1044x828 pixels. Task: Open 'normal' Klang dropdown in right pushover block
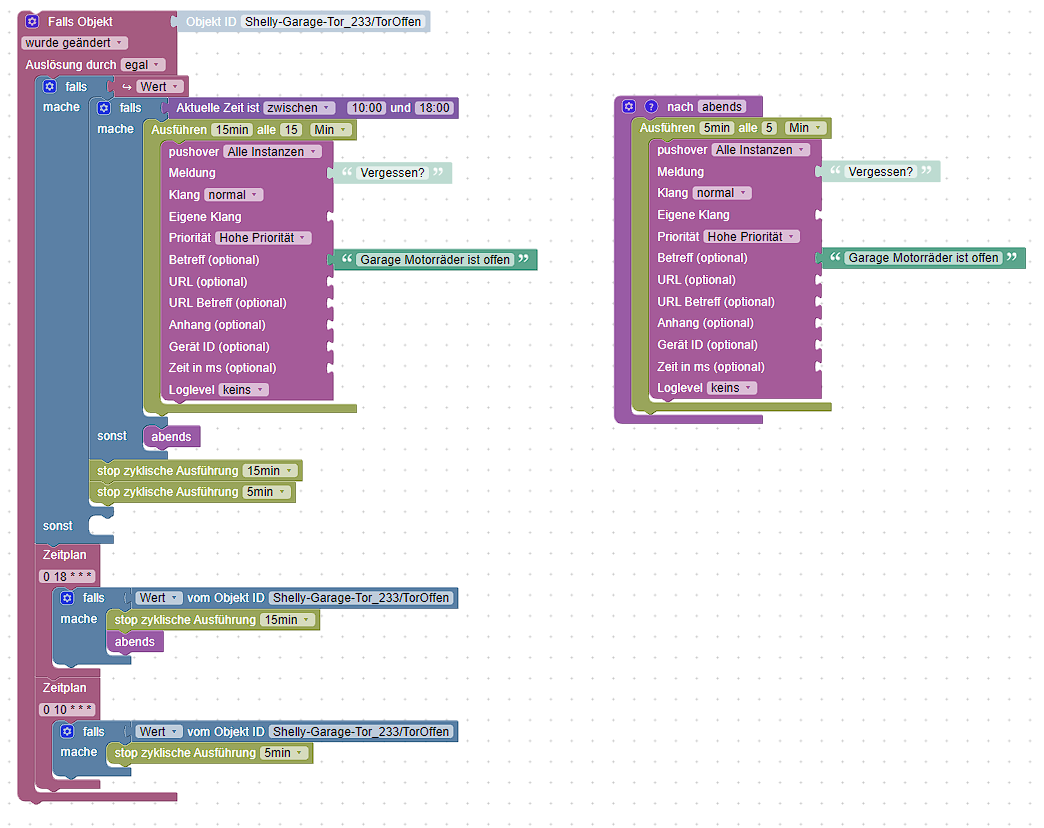722,193
